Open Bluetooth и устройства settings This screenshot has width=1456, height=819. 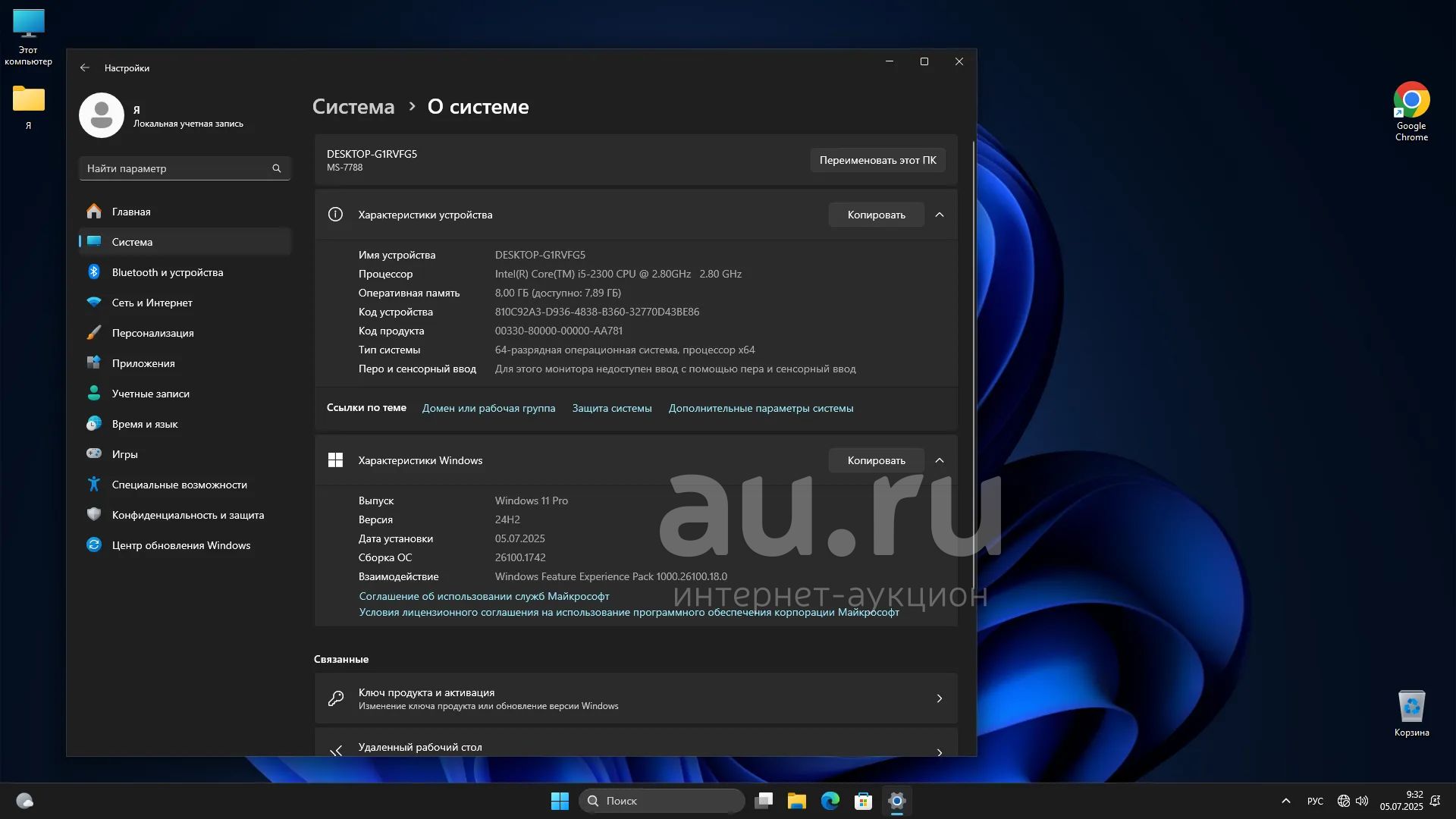tap(185, 272)
